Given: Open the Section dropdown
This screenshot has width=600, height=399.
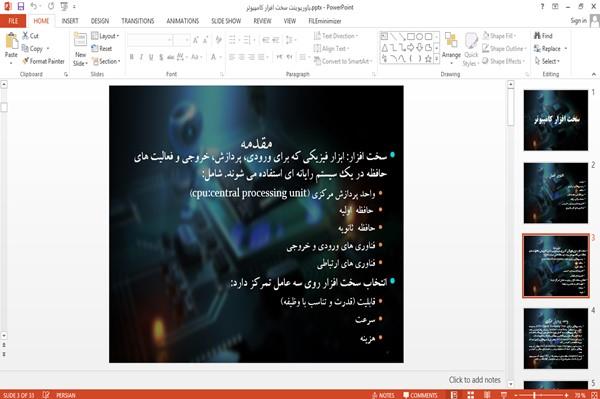Looking at the screenshot, I should pyautogui.click(x=106, y=61).
